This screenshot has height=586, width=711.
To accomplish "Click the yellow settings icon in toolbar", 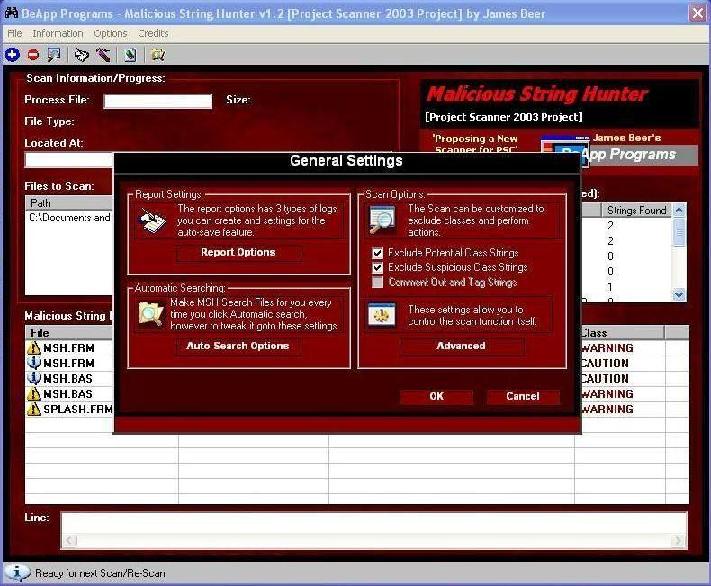I will [x=158, y=55].
